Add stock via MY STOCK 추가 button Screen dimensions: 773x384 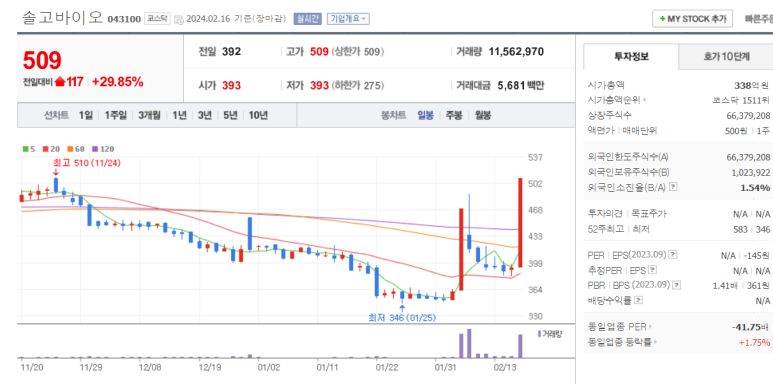coord(692,19)
